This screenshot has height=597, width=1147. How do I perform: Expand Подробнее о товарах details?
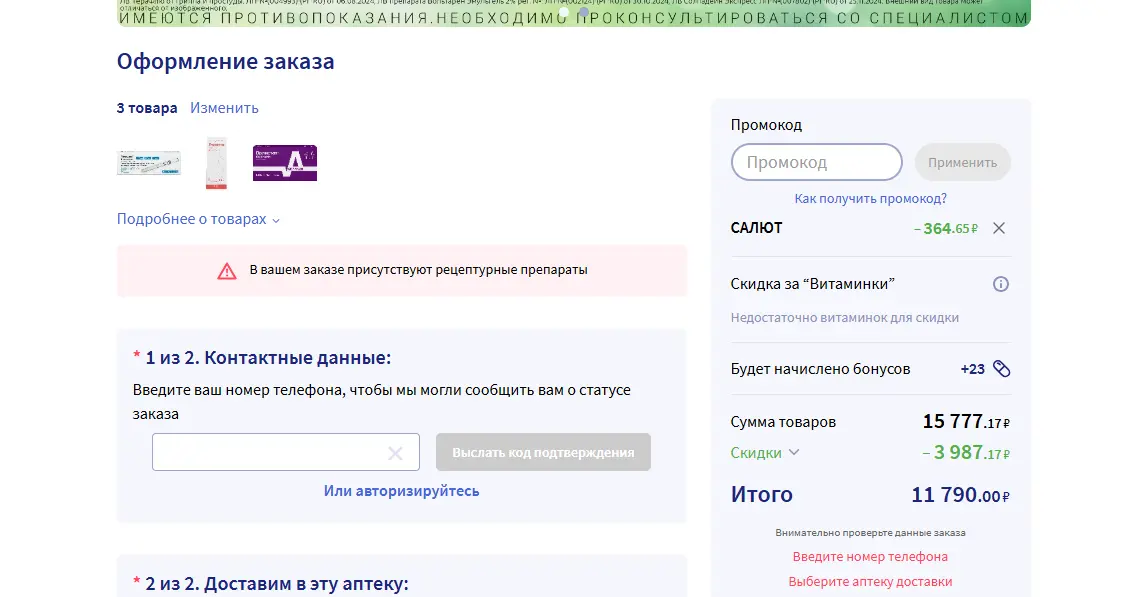[198, 219]
